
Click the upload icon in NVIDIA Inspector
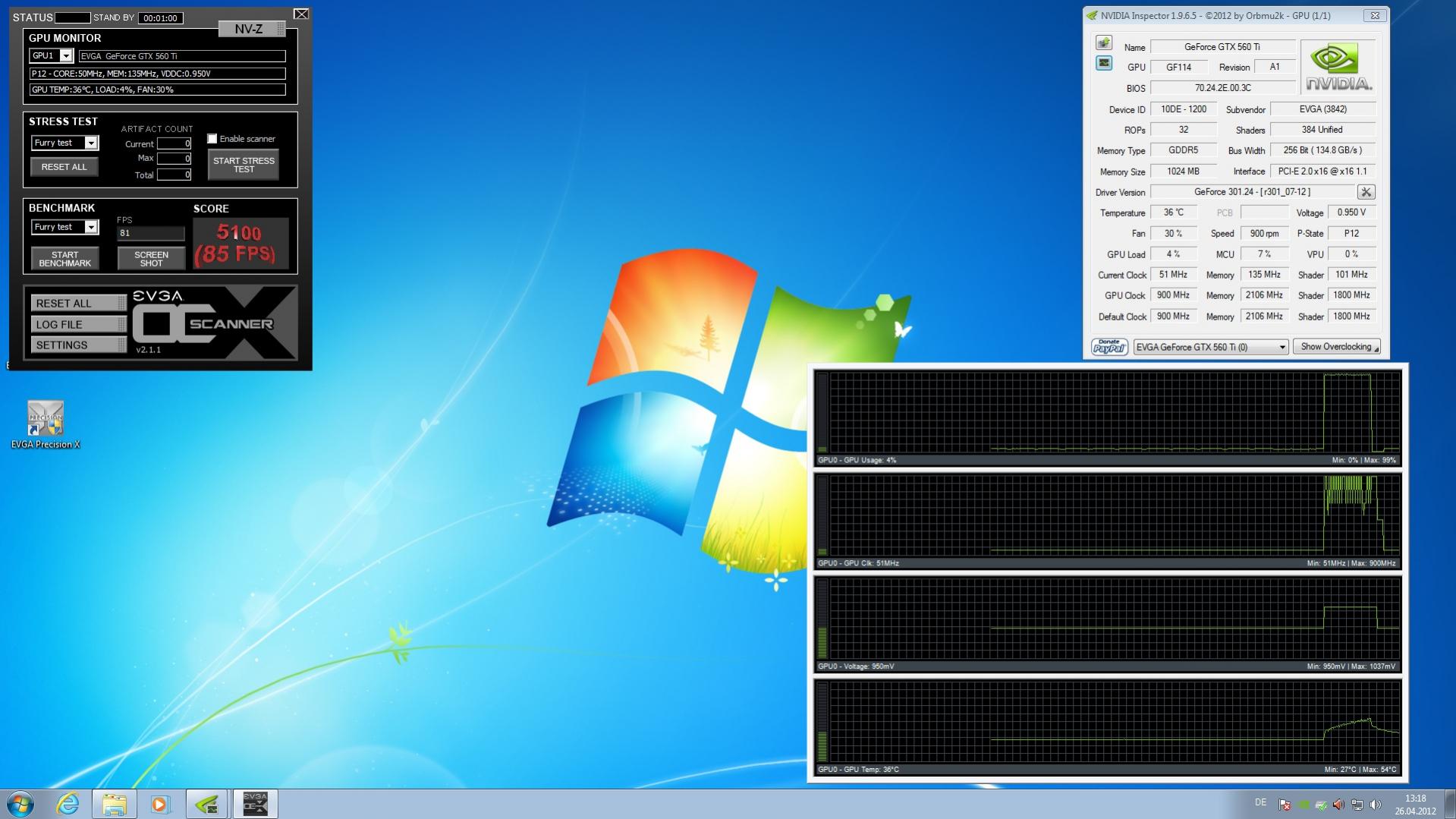[1104, 43]
